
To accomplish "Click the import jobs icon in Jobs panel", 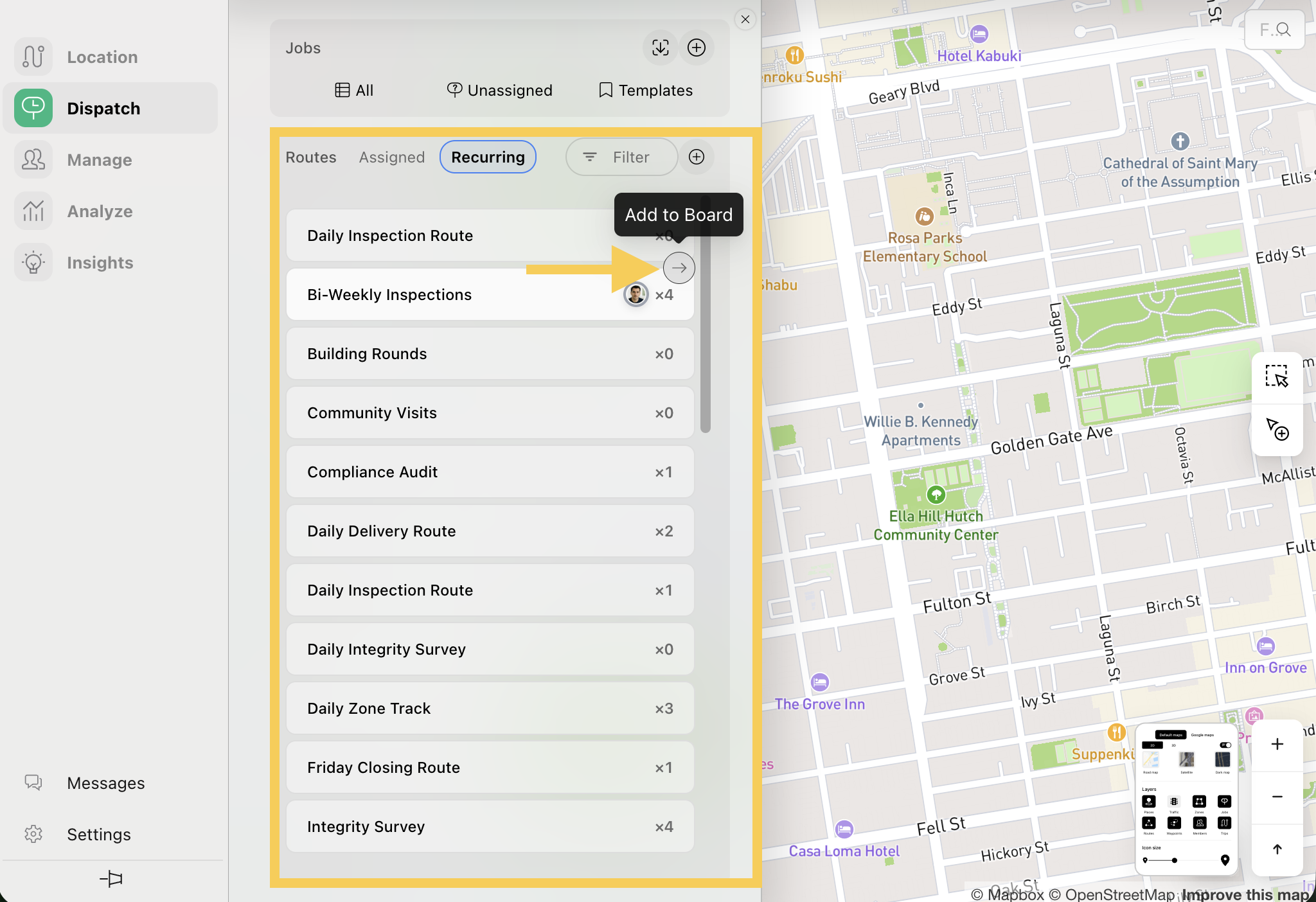I will [x=660, y=48].
